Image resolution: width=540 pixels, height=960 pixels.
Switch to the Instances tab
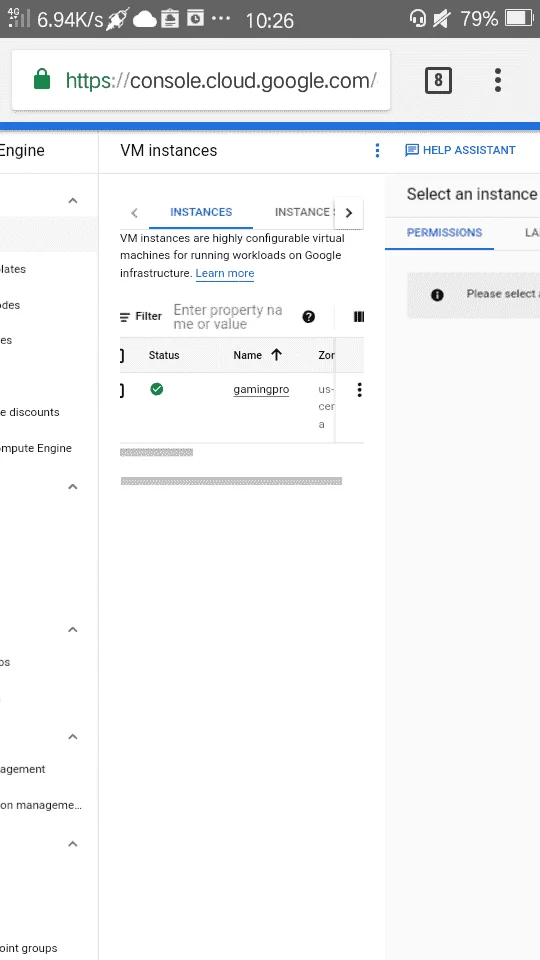coord(201,212)
